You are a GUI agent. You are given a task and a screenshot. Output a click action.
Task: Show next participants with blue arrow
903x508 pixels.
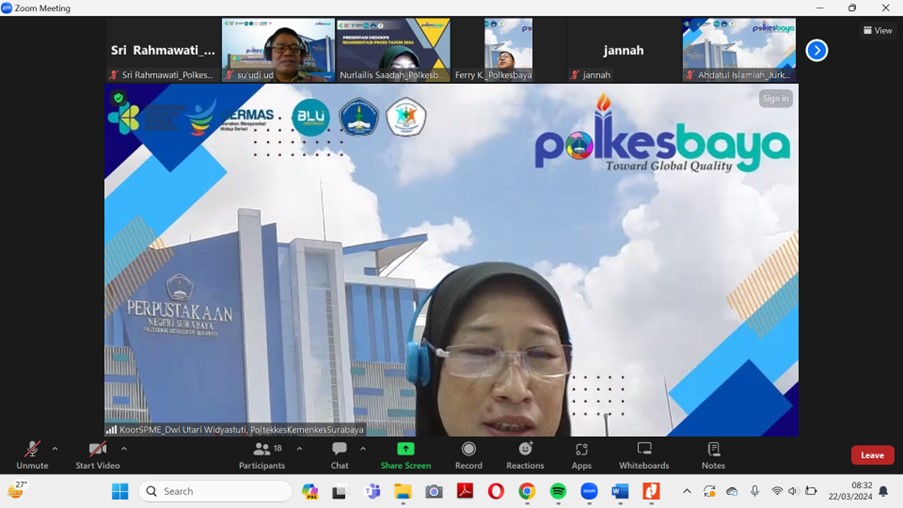(817, 50)
